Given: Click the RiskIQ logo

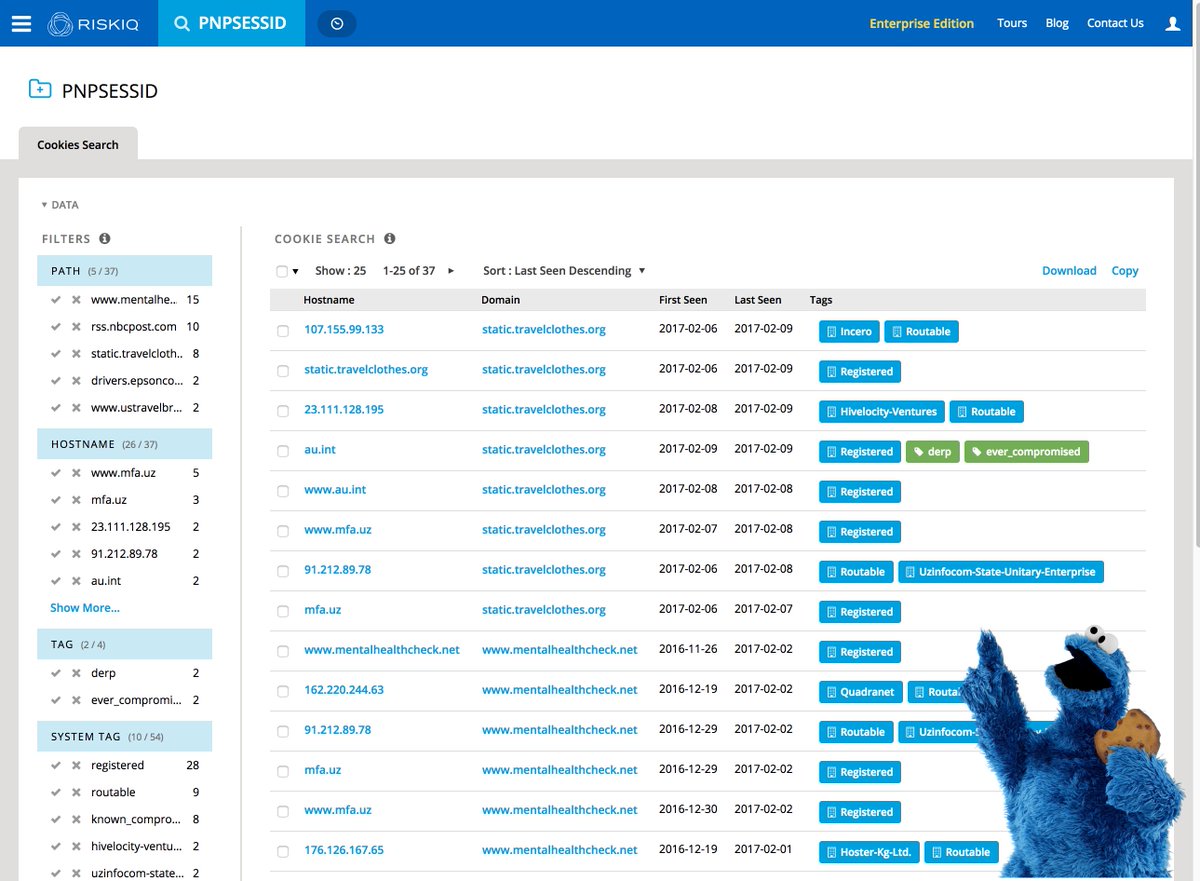Looking at the screenshot, I should [95, 23].
